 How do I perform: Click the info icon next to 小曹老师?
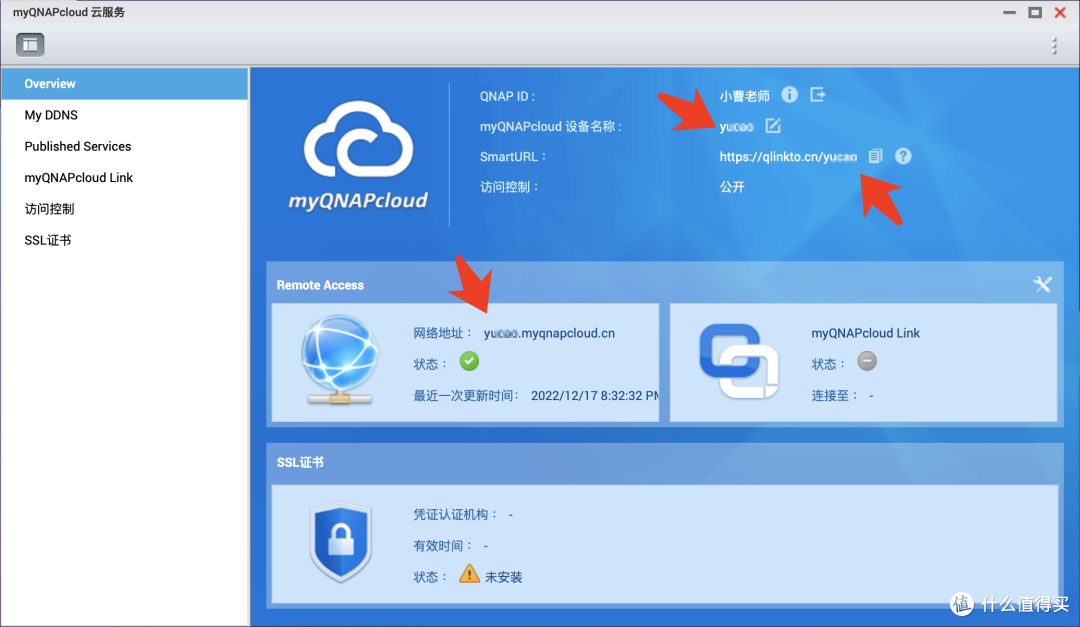pos(789,95)
